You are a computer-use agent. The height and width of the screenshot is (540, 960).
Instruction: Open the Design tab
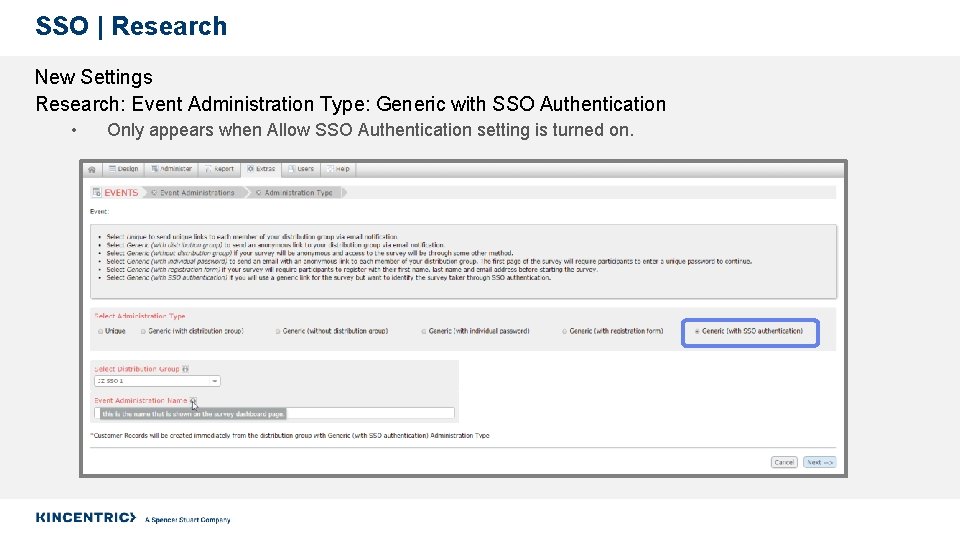[x=123, y=169]
